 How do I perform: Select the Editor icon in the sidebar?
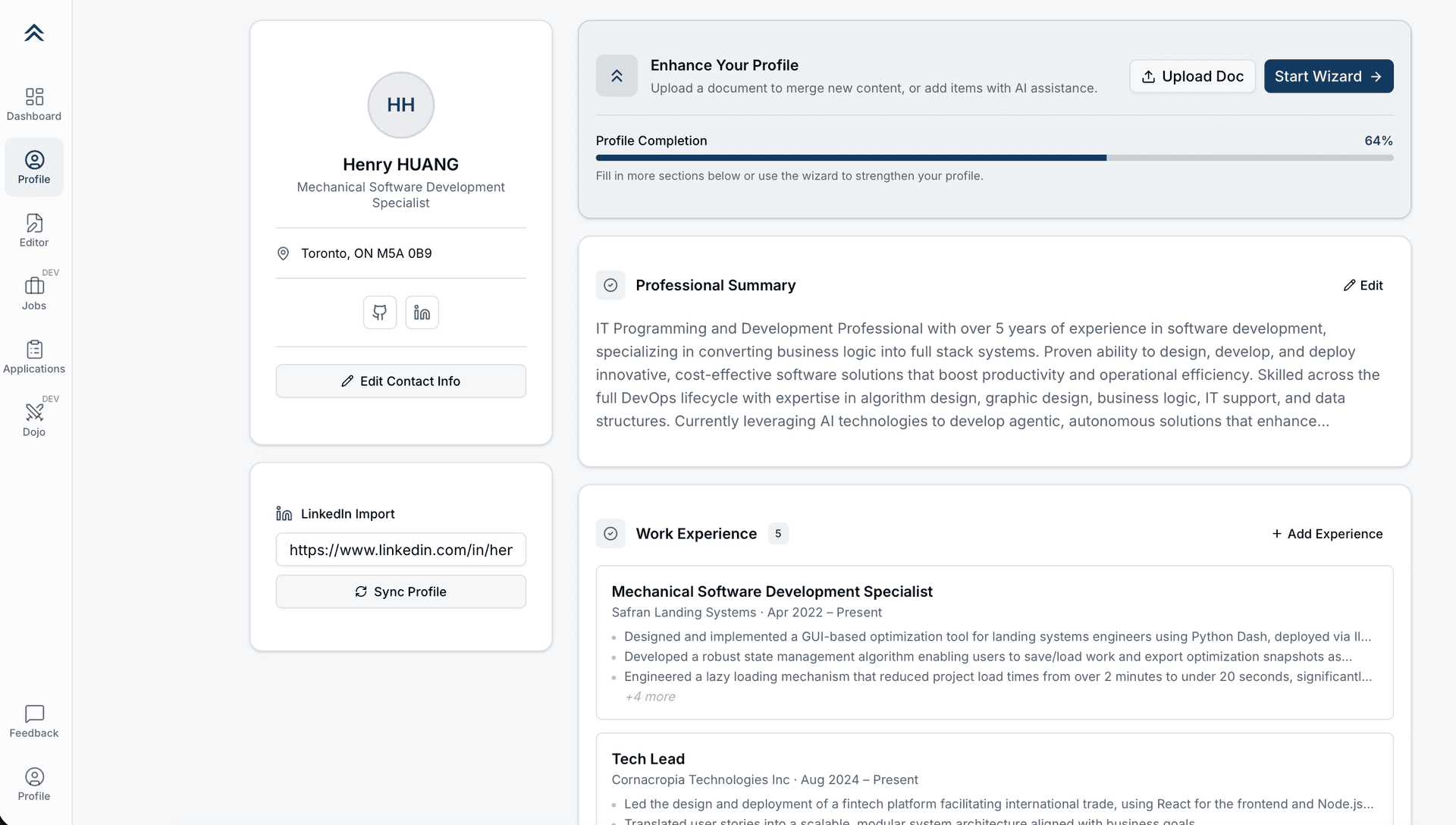tap(34, 230)
